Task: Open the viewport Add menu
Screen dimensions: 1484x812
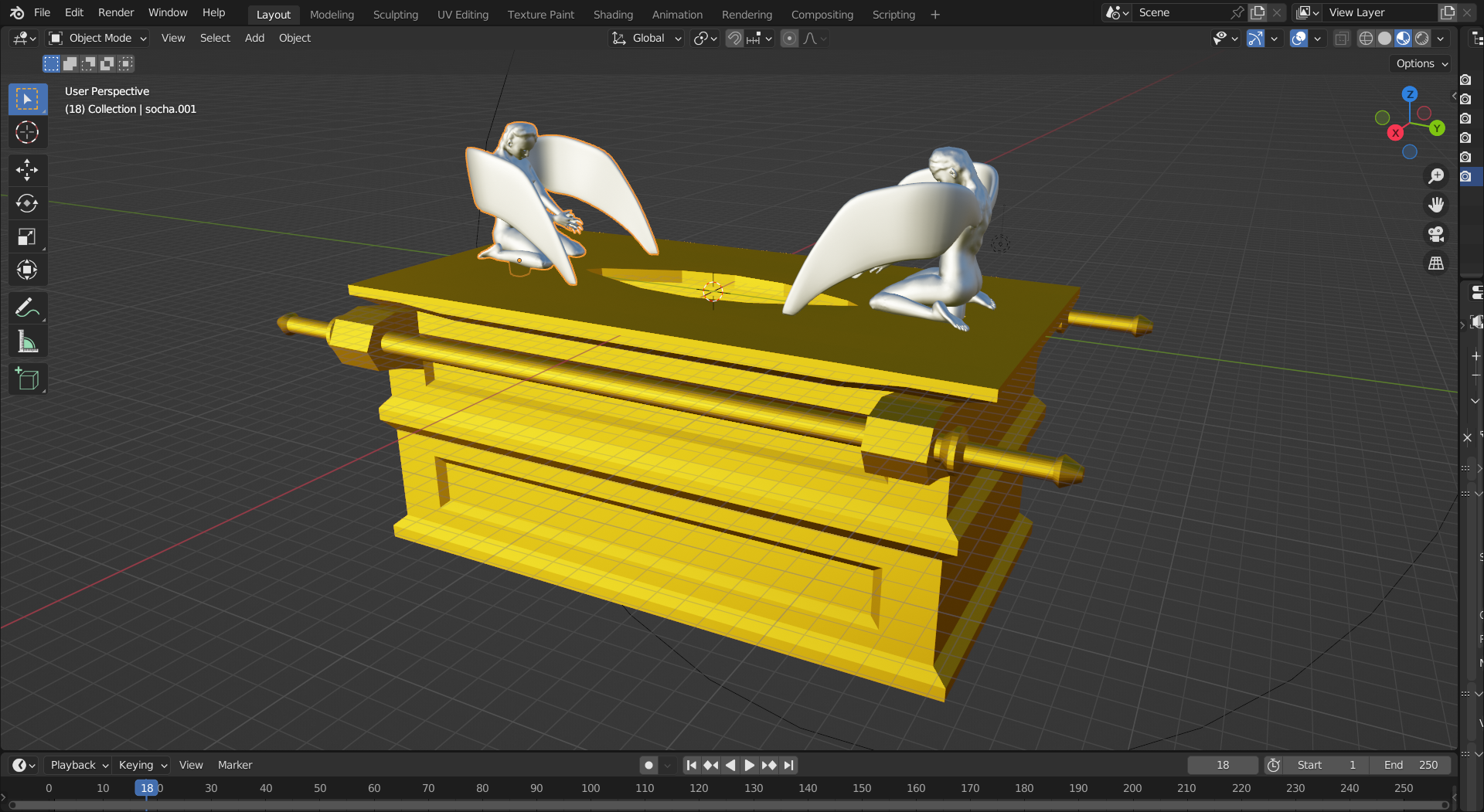Action: pyautogui.click(x=254, y=38)
